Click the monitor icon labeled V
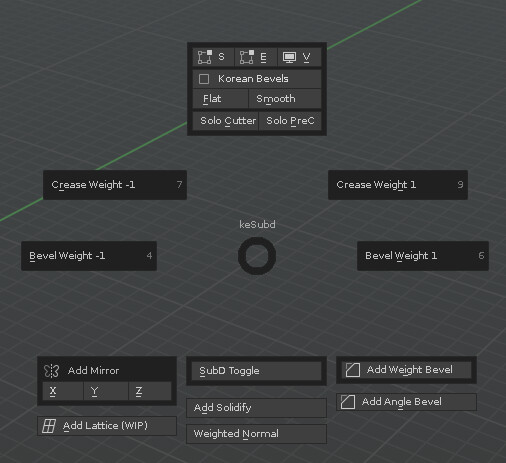 289,57
